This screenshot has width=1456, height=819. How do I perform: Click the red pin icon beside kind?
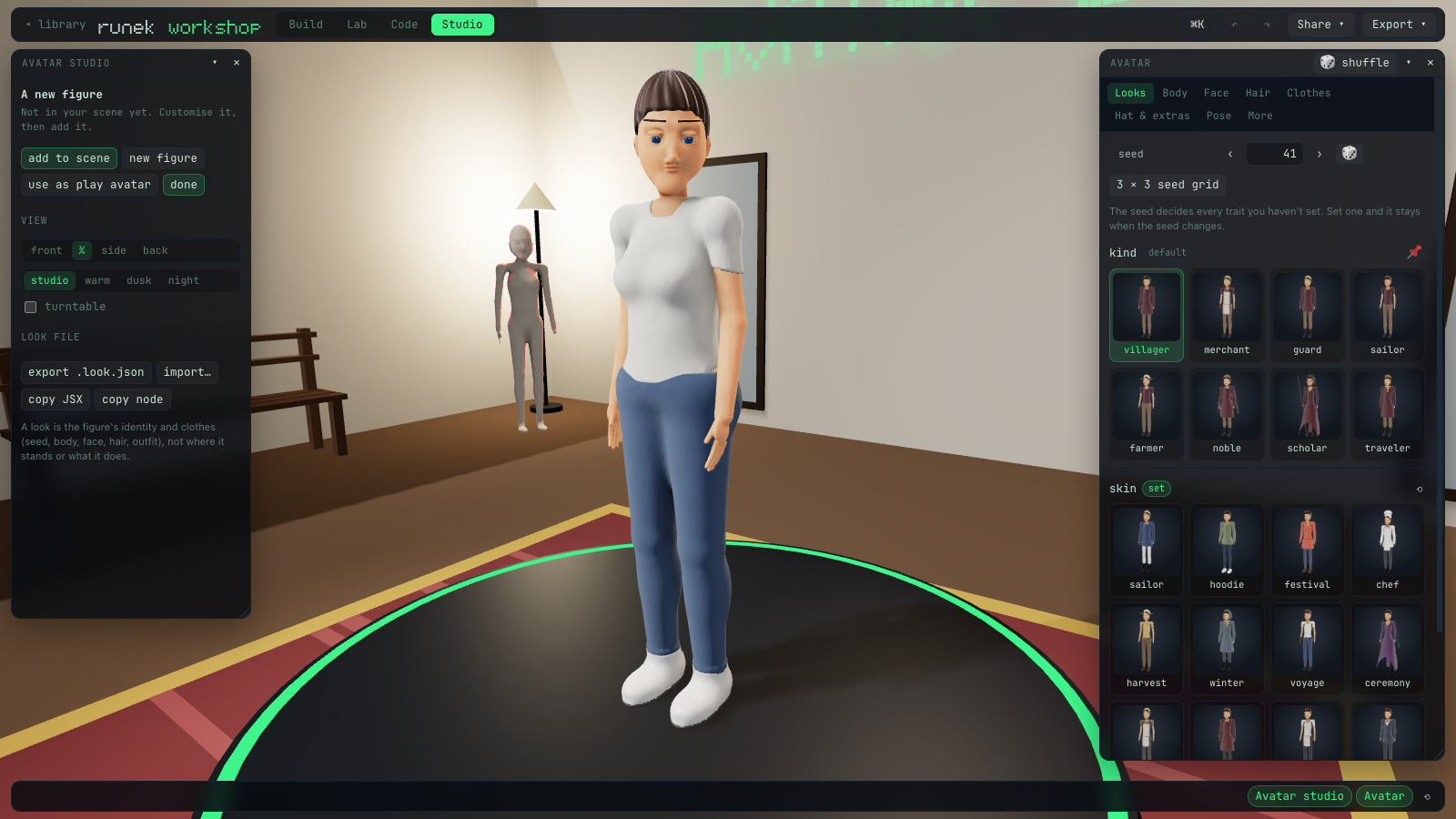[1414, 252]
